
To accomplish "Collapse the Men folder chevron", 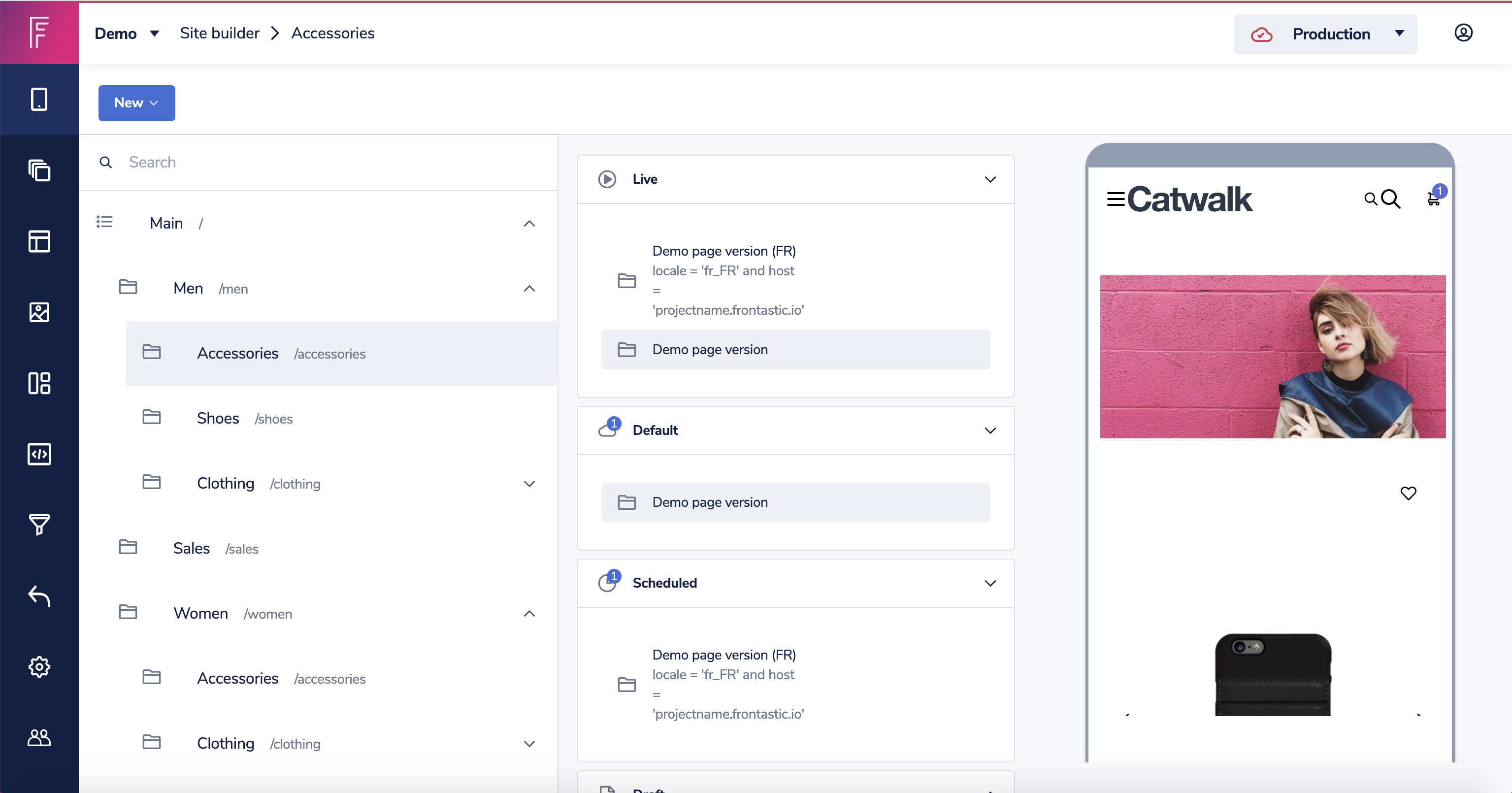I will [x=529, y=289].
